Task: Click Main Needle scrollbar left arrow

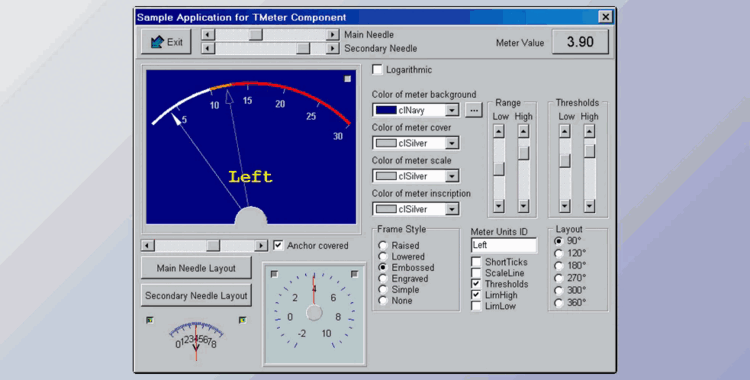Action: coord(208,34)
